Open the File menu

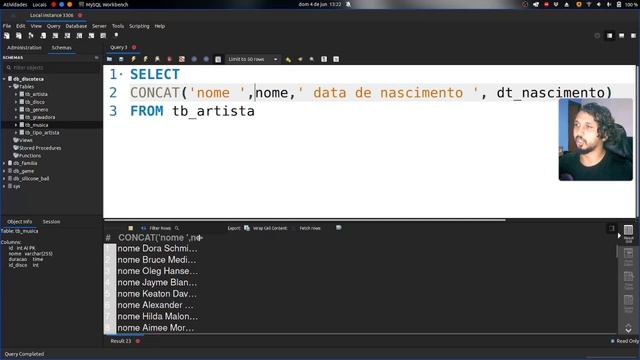point(7,26)
